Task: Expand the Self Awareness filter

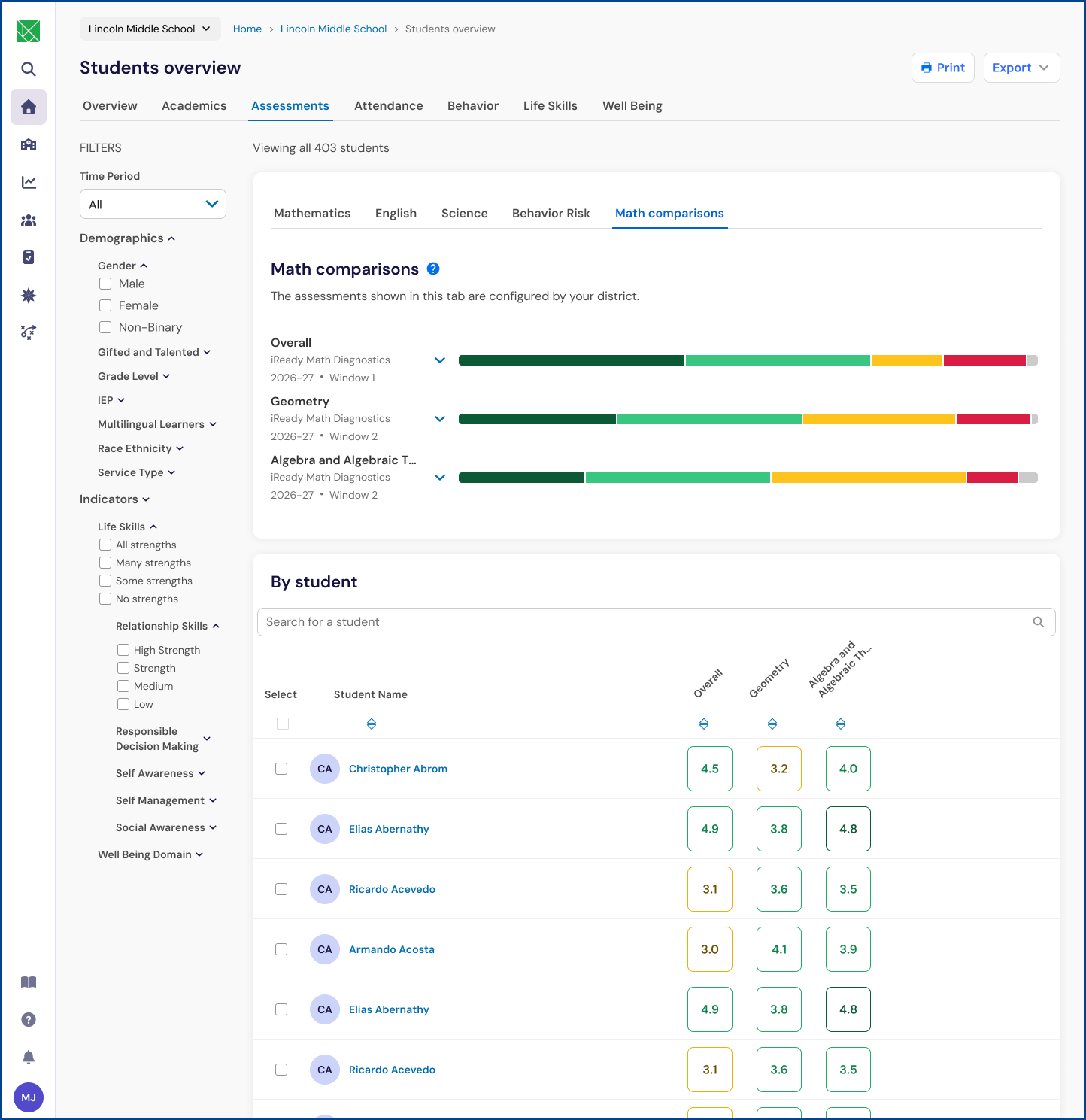Action: click(161, 773)
